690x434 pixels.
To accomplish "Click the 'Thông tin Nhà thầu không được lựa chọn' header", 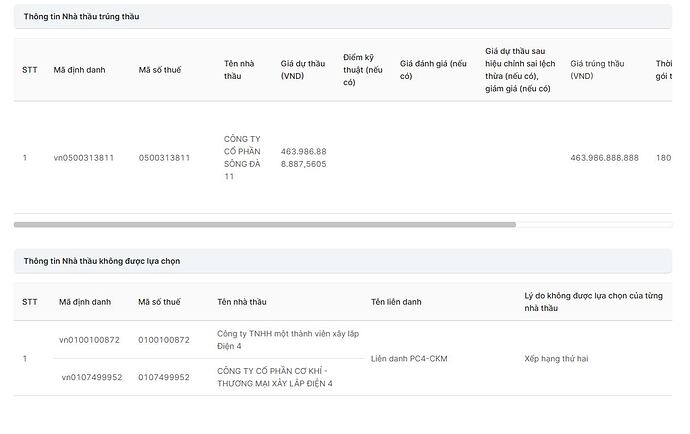I will click(x=102, y=261).
